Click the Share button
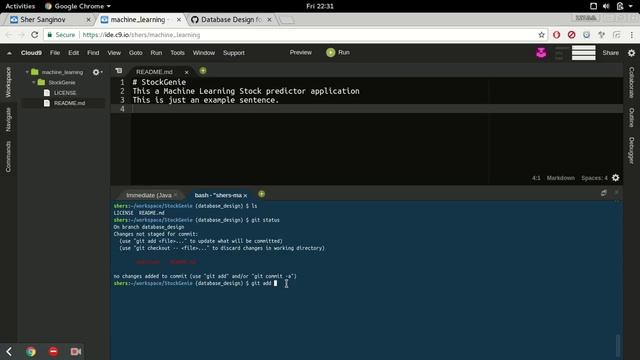Screen dimensions: 640x360 point(611,53)
